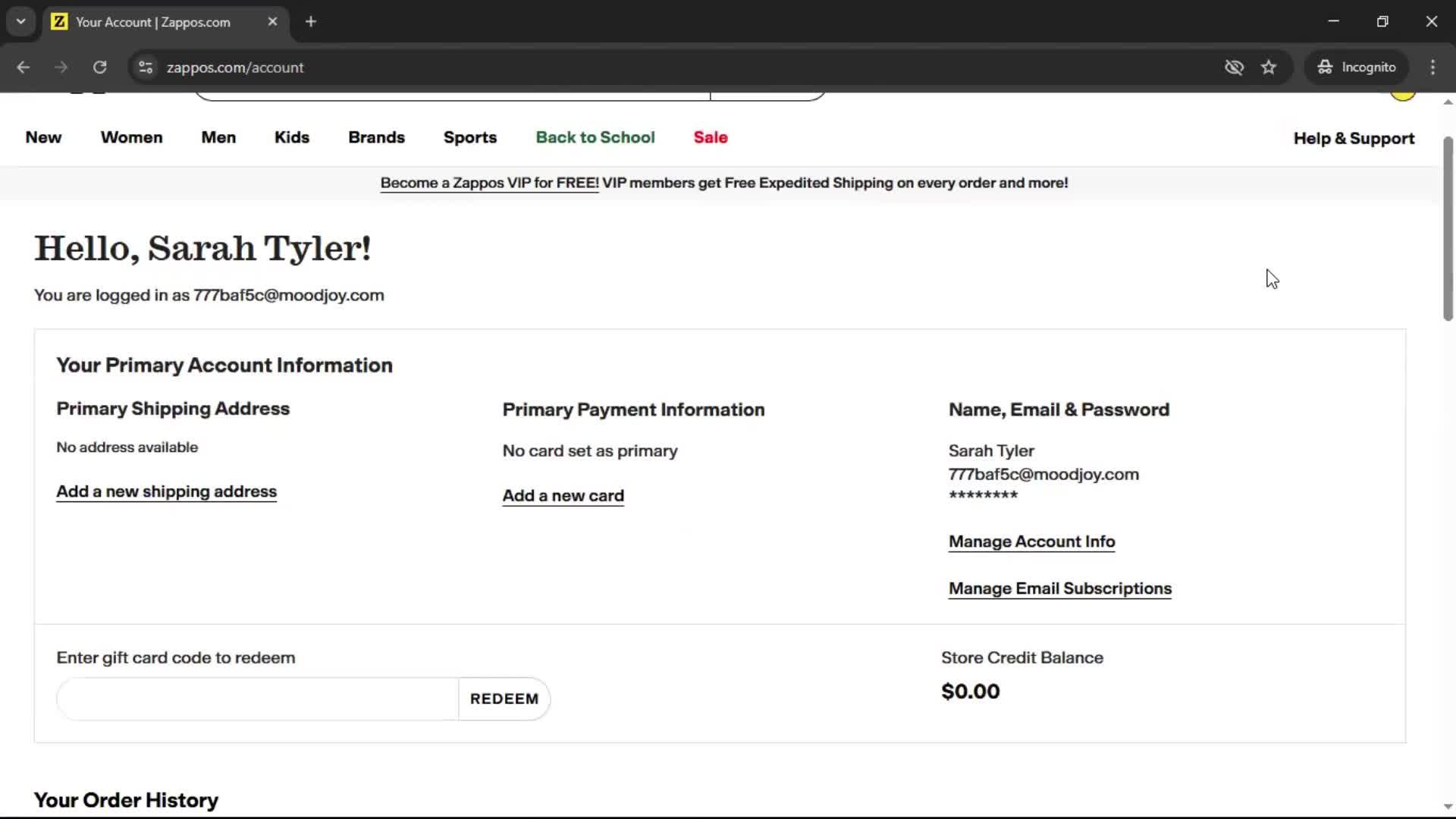Go back to the previous page
This screenshot has width=1456, height=819.
23,67
